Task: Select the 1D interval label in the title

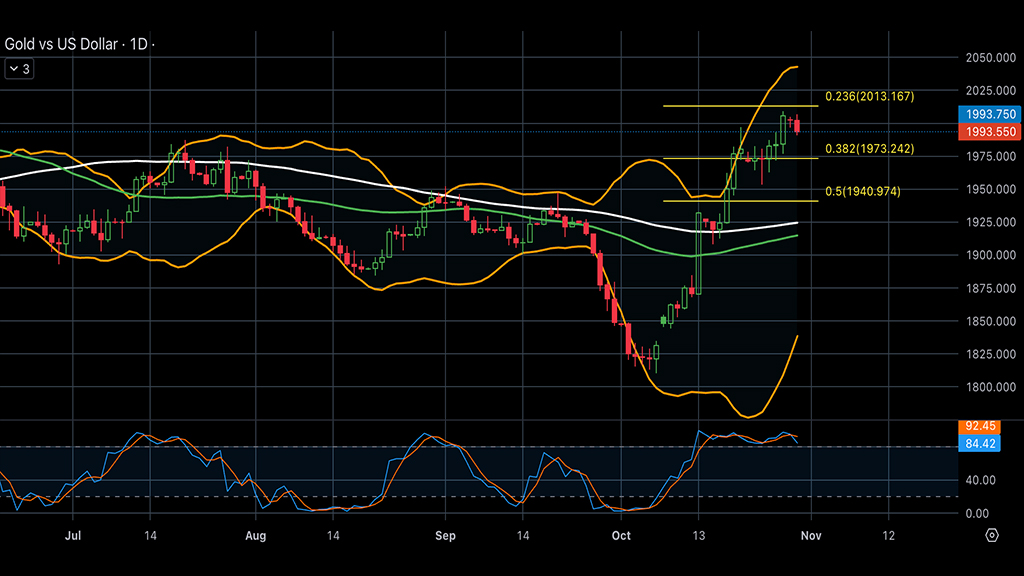Action: pos(138,44)
